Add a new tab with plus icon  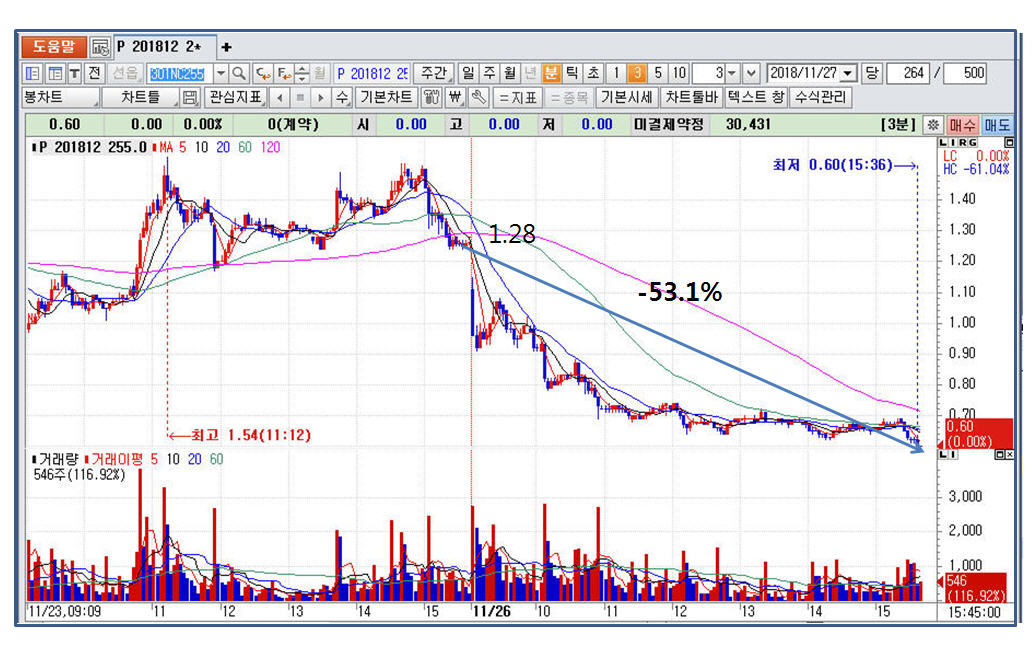coord(226,47)
